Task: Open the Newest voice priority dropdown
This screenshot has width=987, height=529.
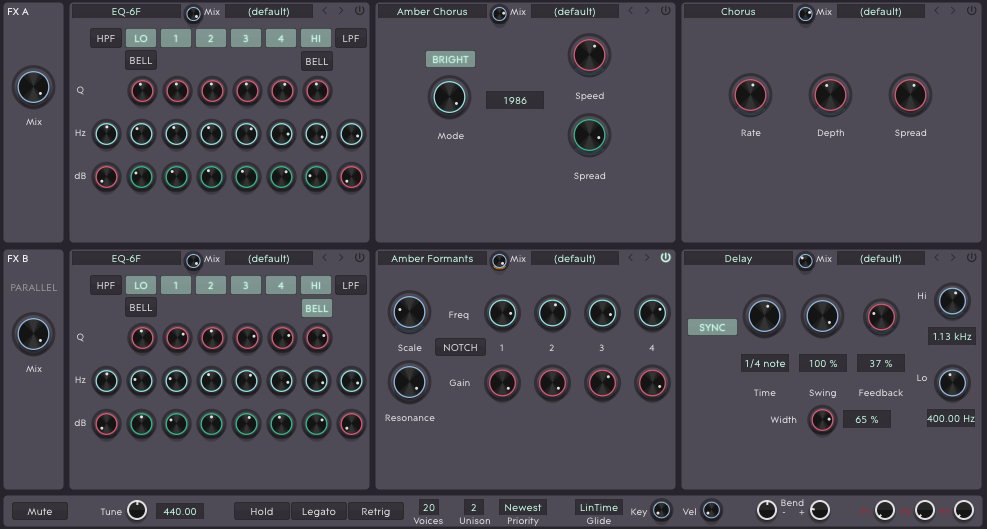Action: tap(523, 507)
